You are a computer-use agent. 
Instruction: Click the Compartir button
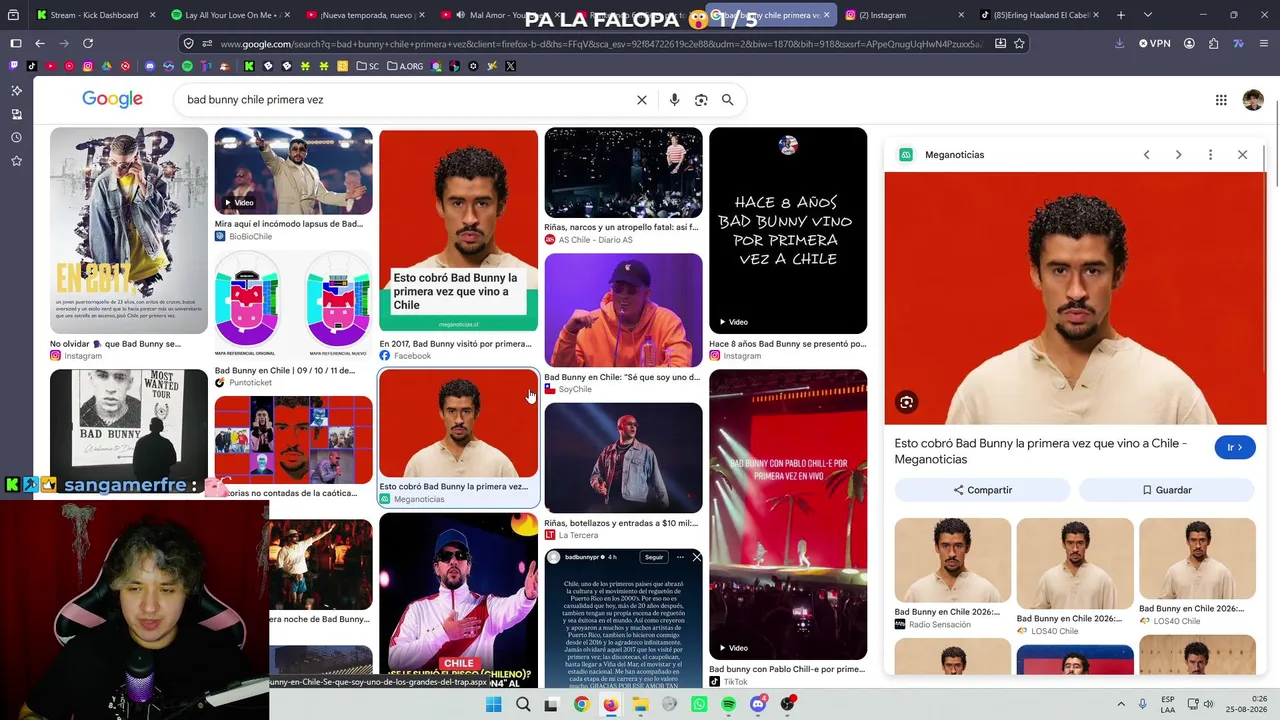click(x=982, y=490)
